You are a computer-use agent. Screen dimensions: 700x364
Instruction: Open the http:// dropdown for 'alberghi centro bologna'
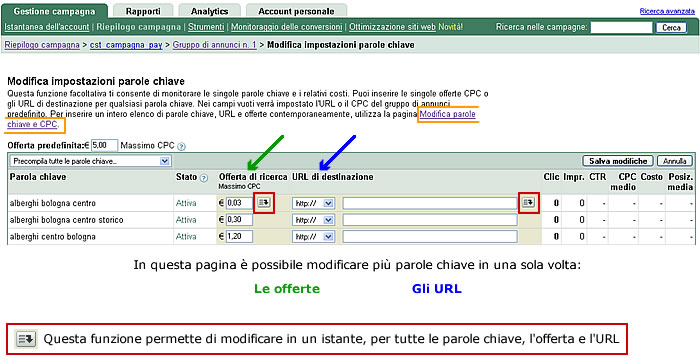(x=313, y=237)
